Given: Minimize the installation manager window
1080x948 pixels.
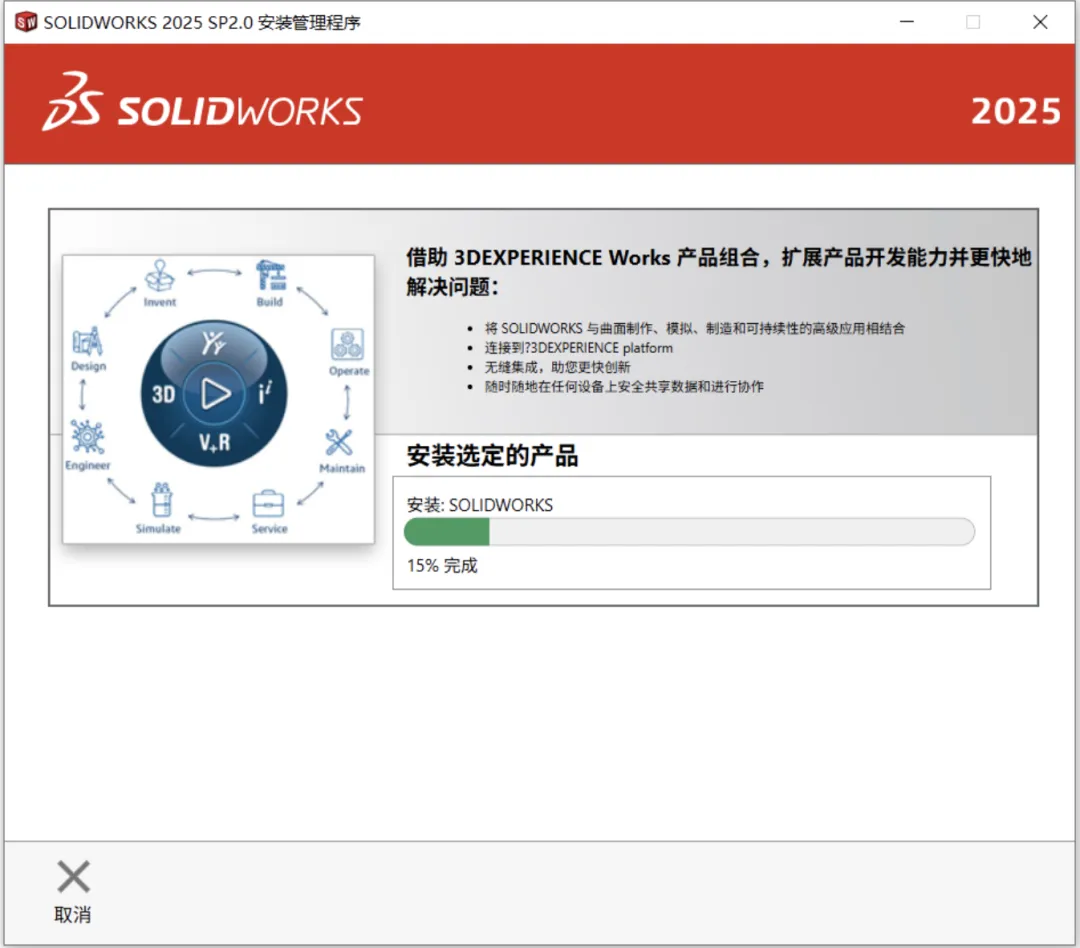Looking at the screenshot, I should pos(907,22).
